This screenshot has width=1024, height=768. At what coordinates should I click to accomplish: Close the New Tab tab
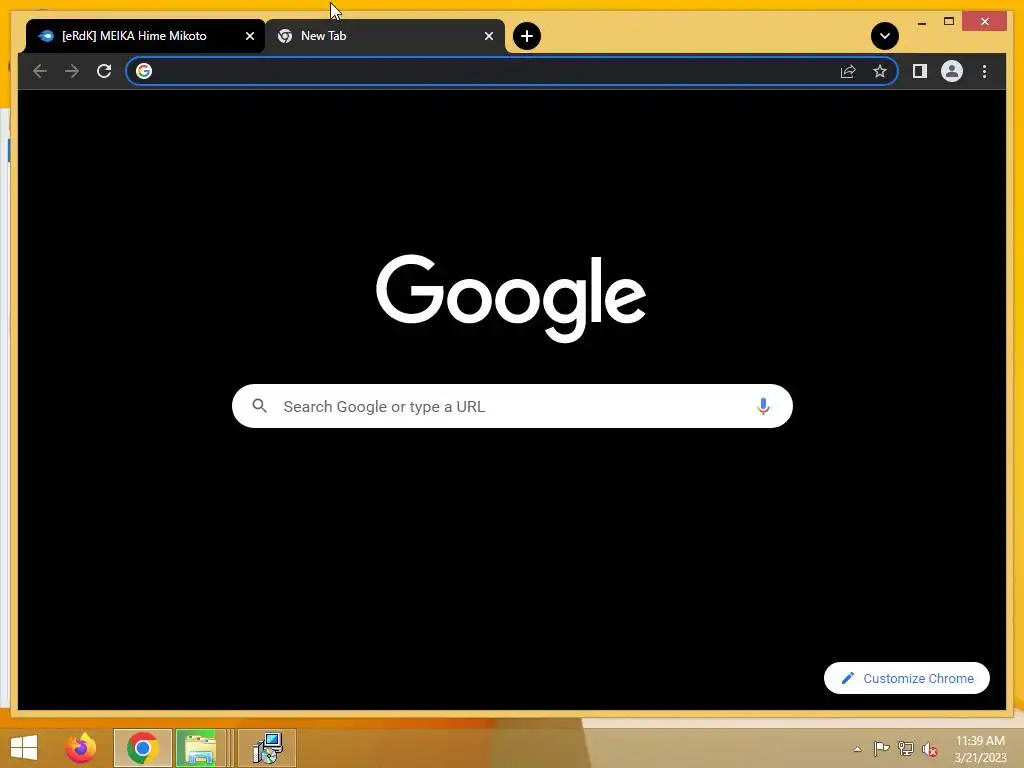click(x=488, y=36)
